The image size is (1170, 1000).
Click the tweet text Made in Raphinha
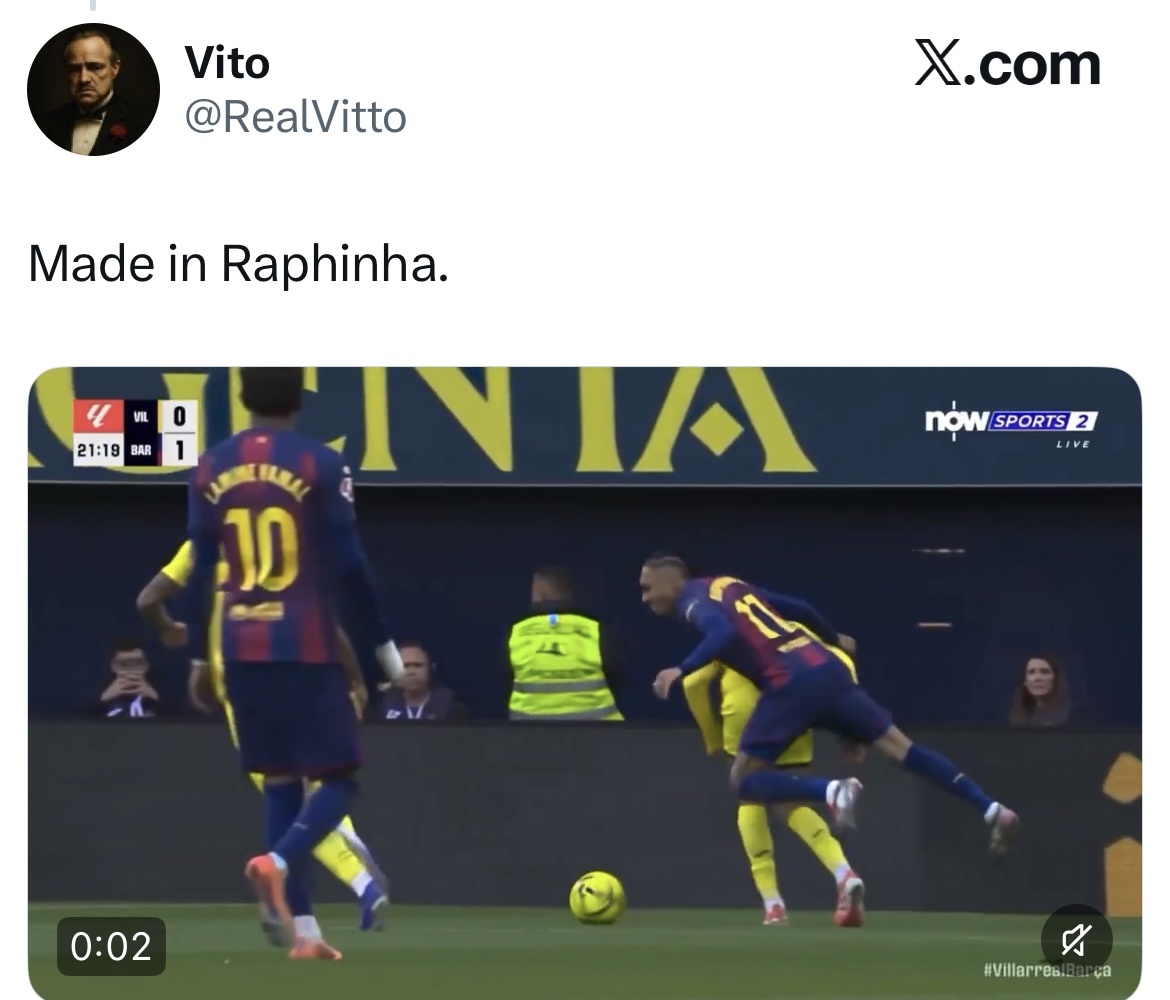(238, 263)
